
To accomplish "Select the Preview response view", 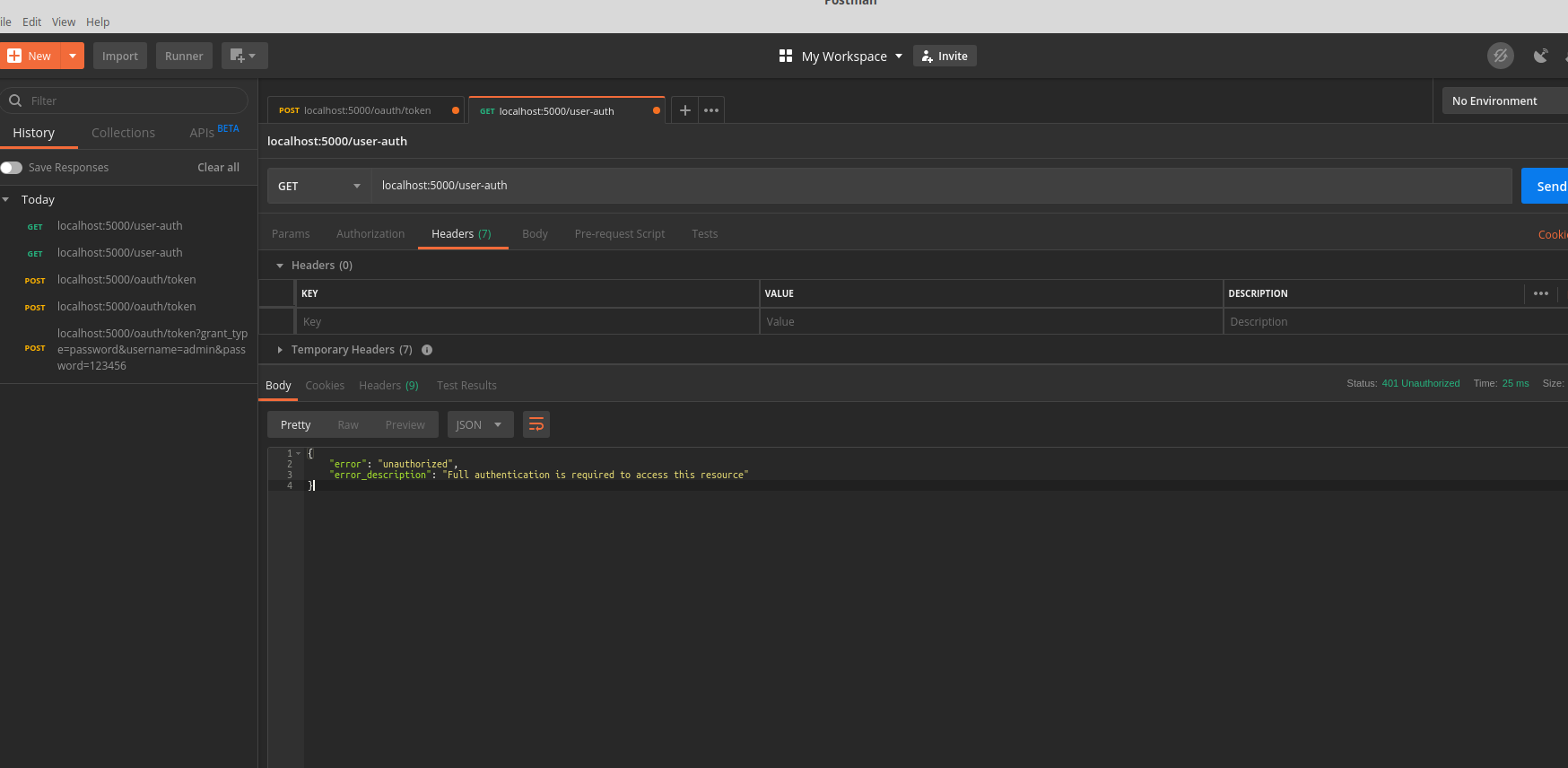I will click(x=405, y=424).
